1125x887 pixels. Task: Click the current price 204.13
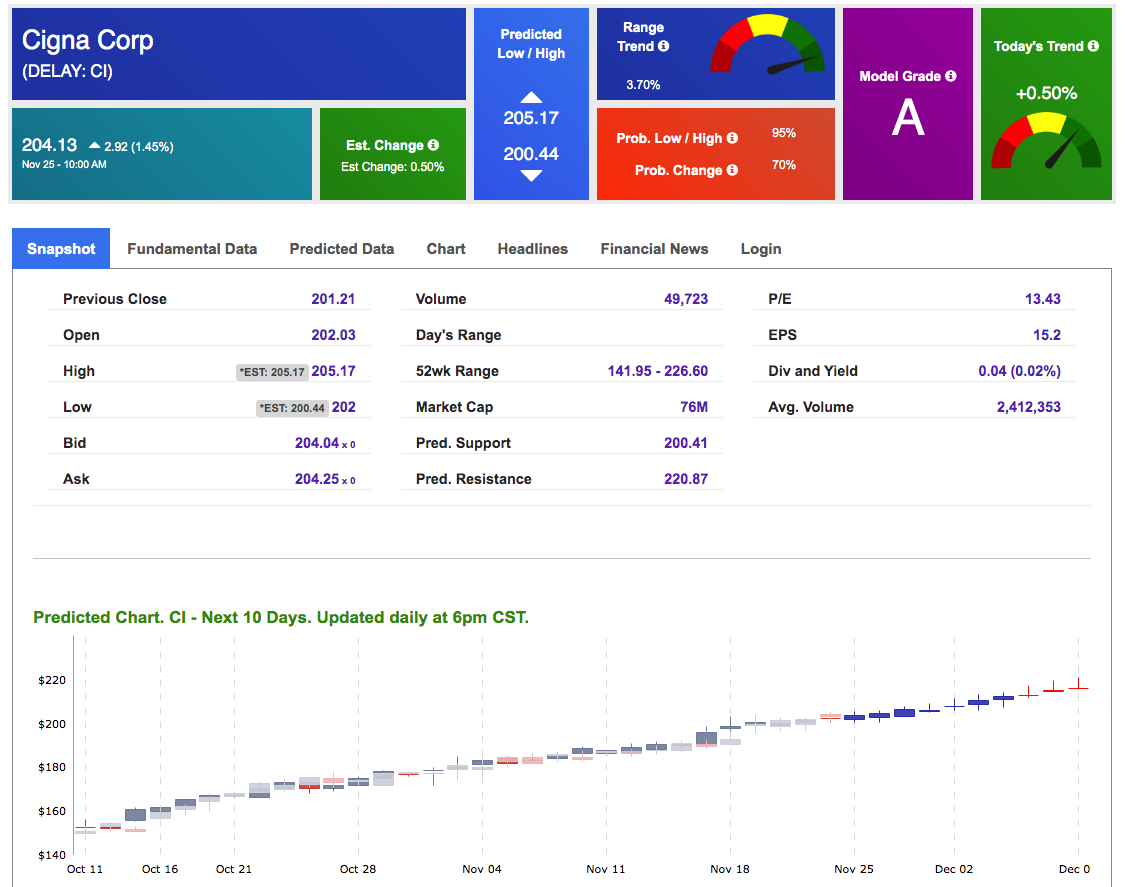pos(49,145)
